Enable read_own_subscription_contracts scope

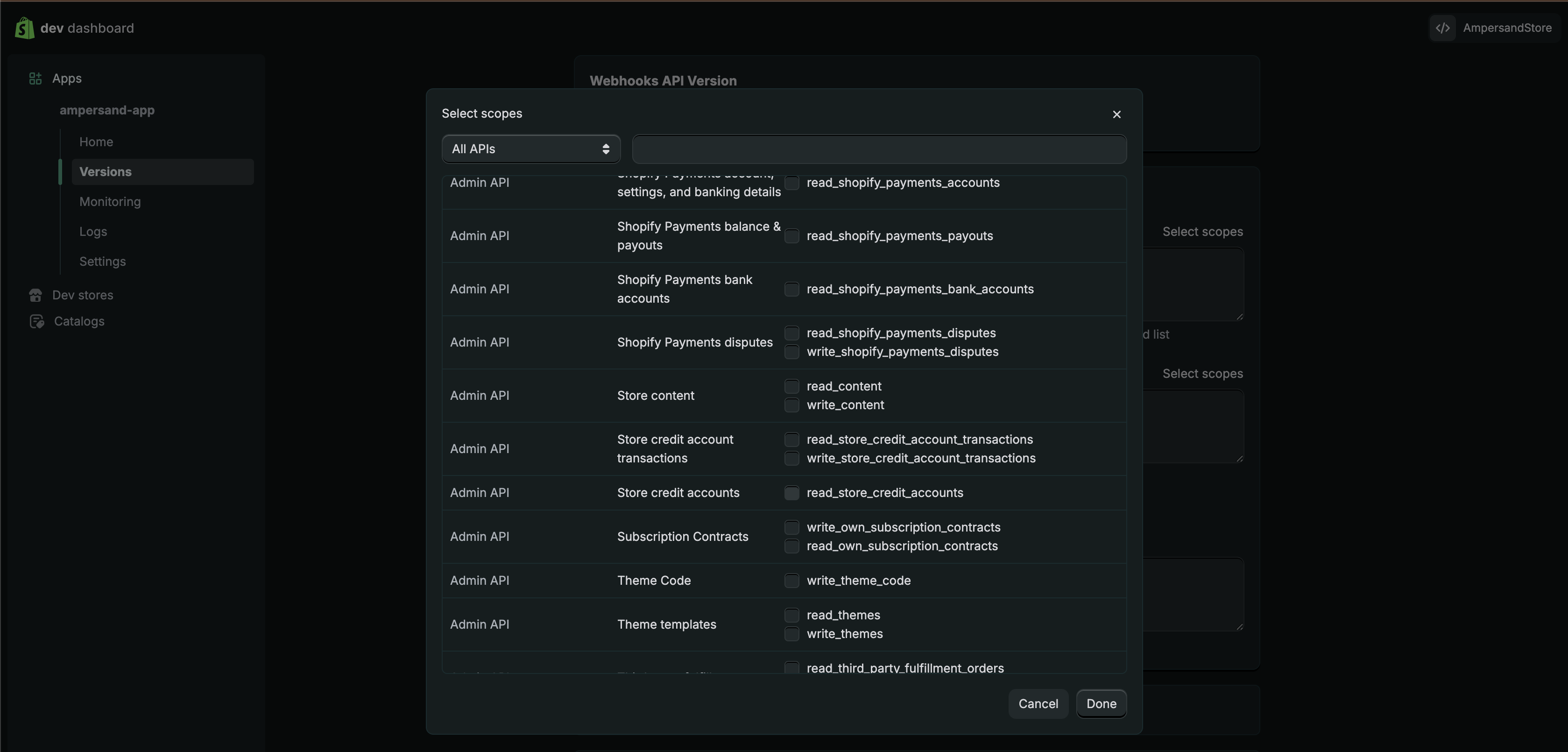tap(792, 546)
